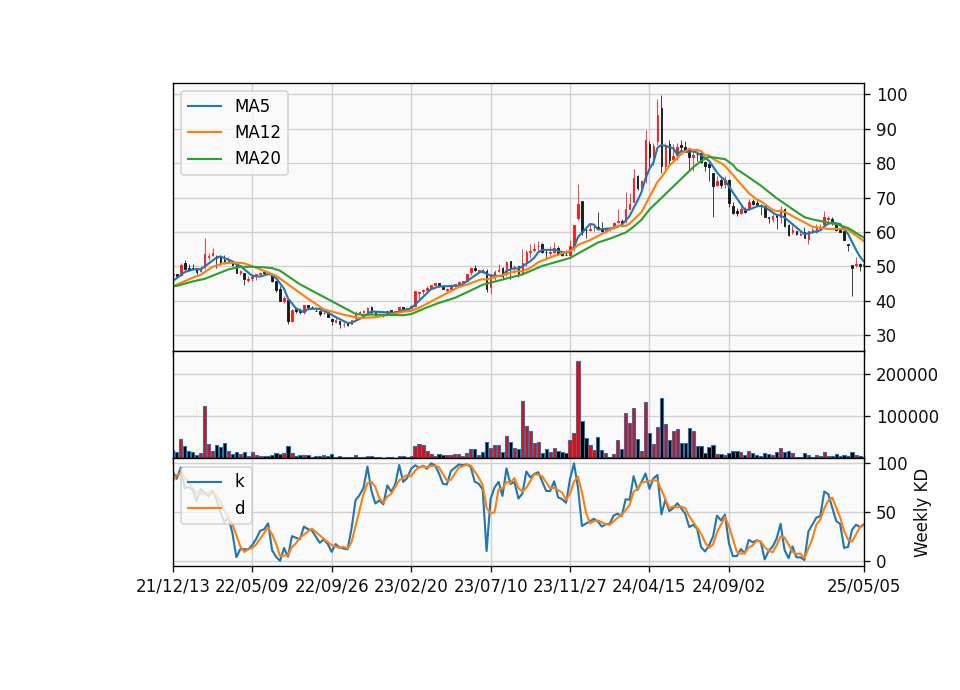This screenshot has width=960, height=690.
Task: Click the MA12 legend label
Action: pyautogui.click(x=257, y=132)
